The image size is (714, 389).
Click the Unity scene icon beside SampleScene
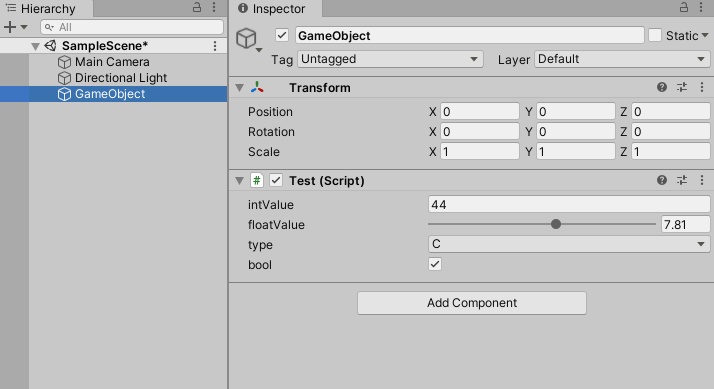coord(50,46)
